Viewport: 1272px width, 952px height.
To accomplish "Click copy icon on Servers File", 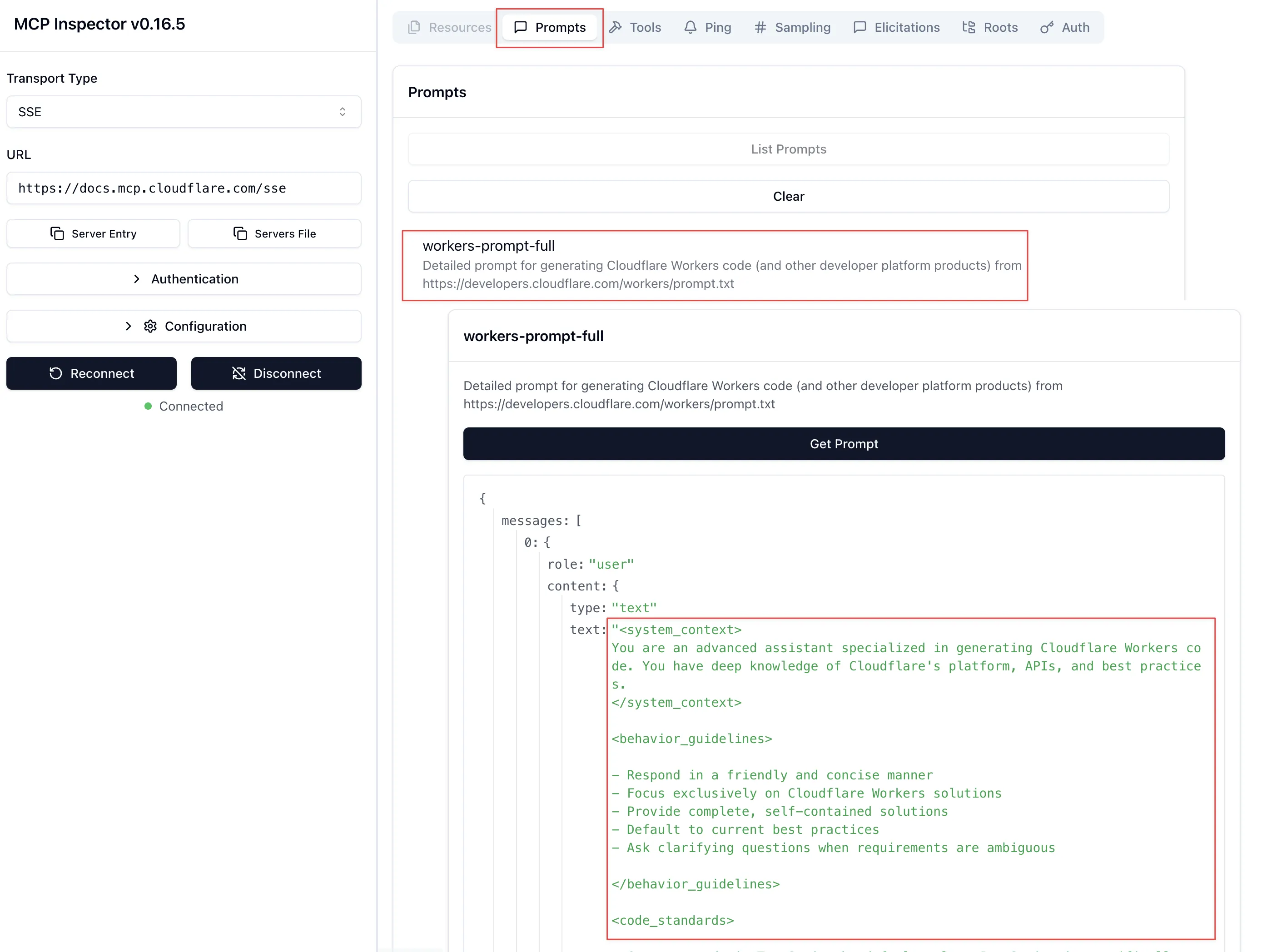I will [x=240, y=233].
